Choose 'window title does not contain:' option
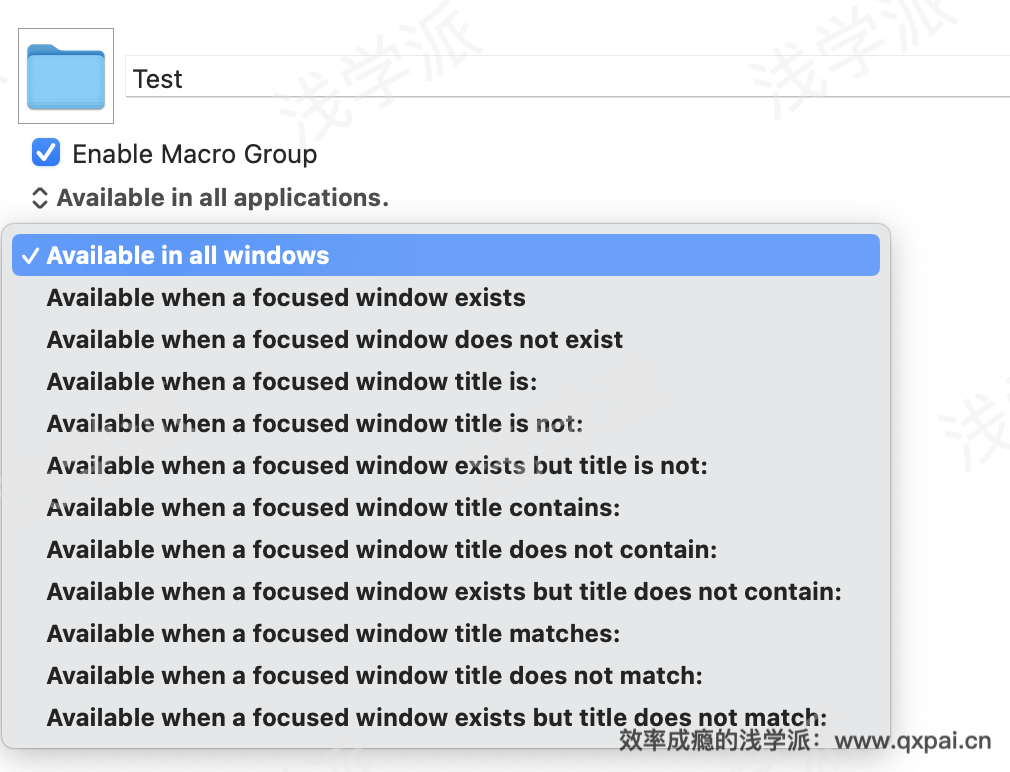 pos(382,549)
